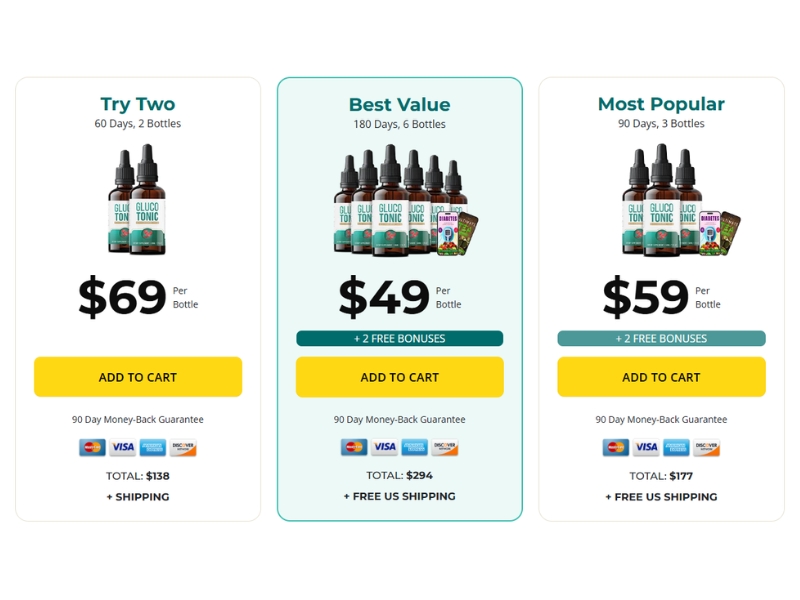
Task: Click the American Express icon in Try Two card
Action: (153, 448)
